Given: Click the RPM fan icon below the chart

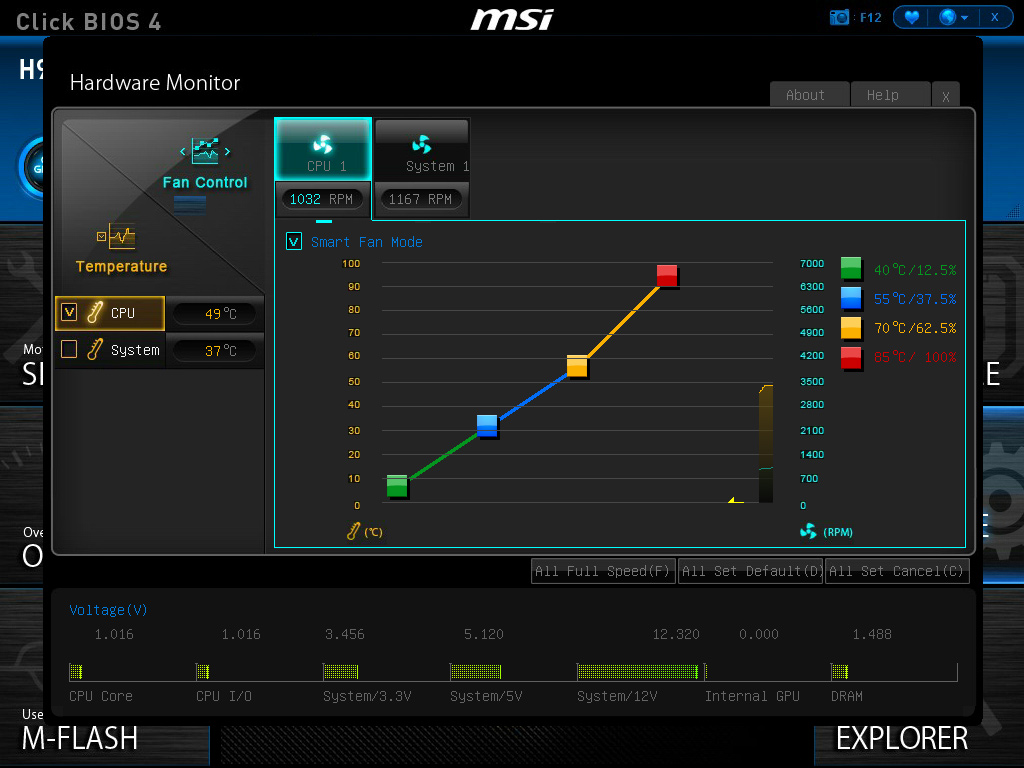Looking at the screenshot, I should pyautogui.click(x=808, y=531).
